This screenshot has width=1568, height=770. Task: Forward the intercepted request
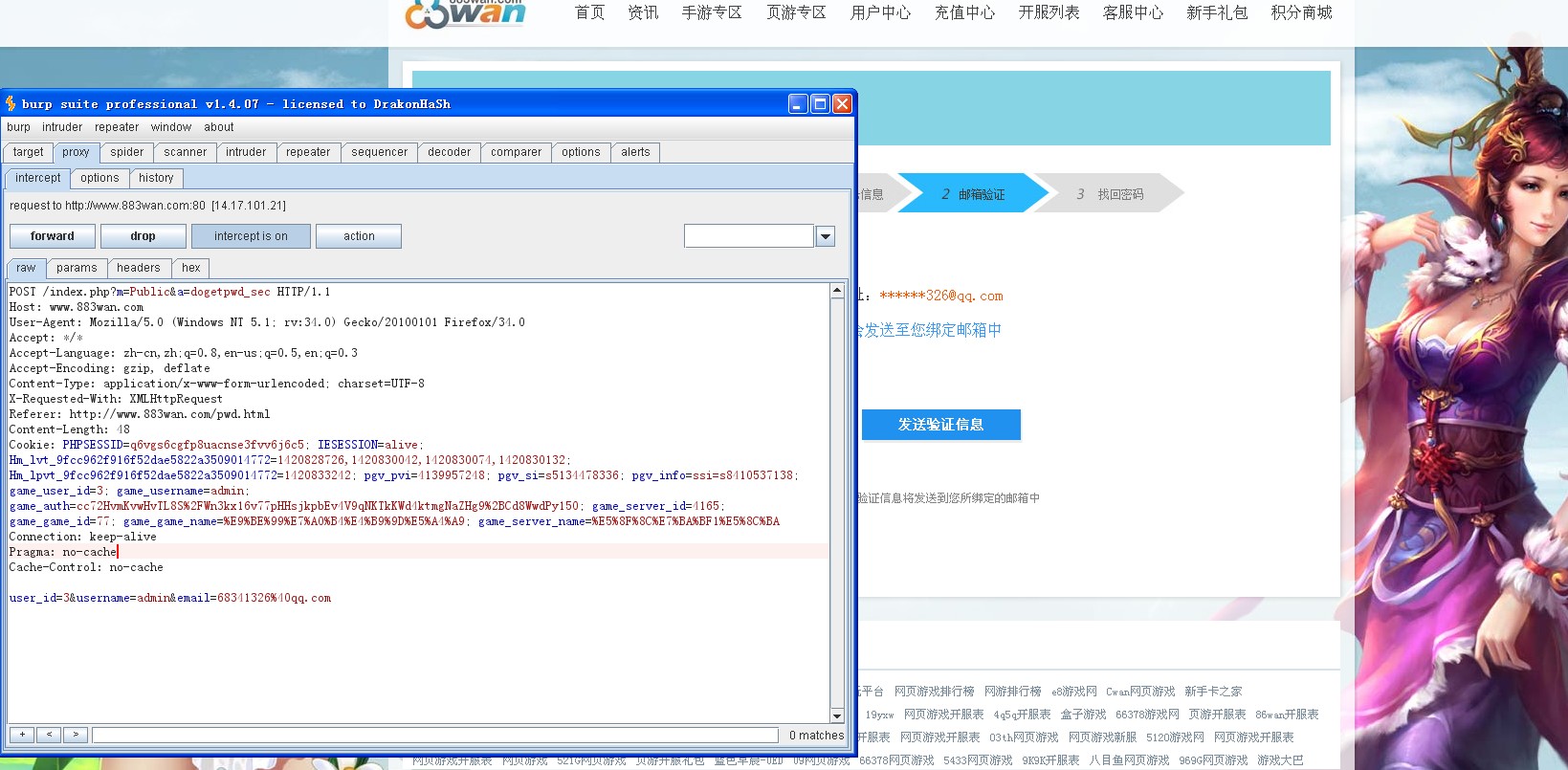click(x=53, y=236)
